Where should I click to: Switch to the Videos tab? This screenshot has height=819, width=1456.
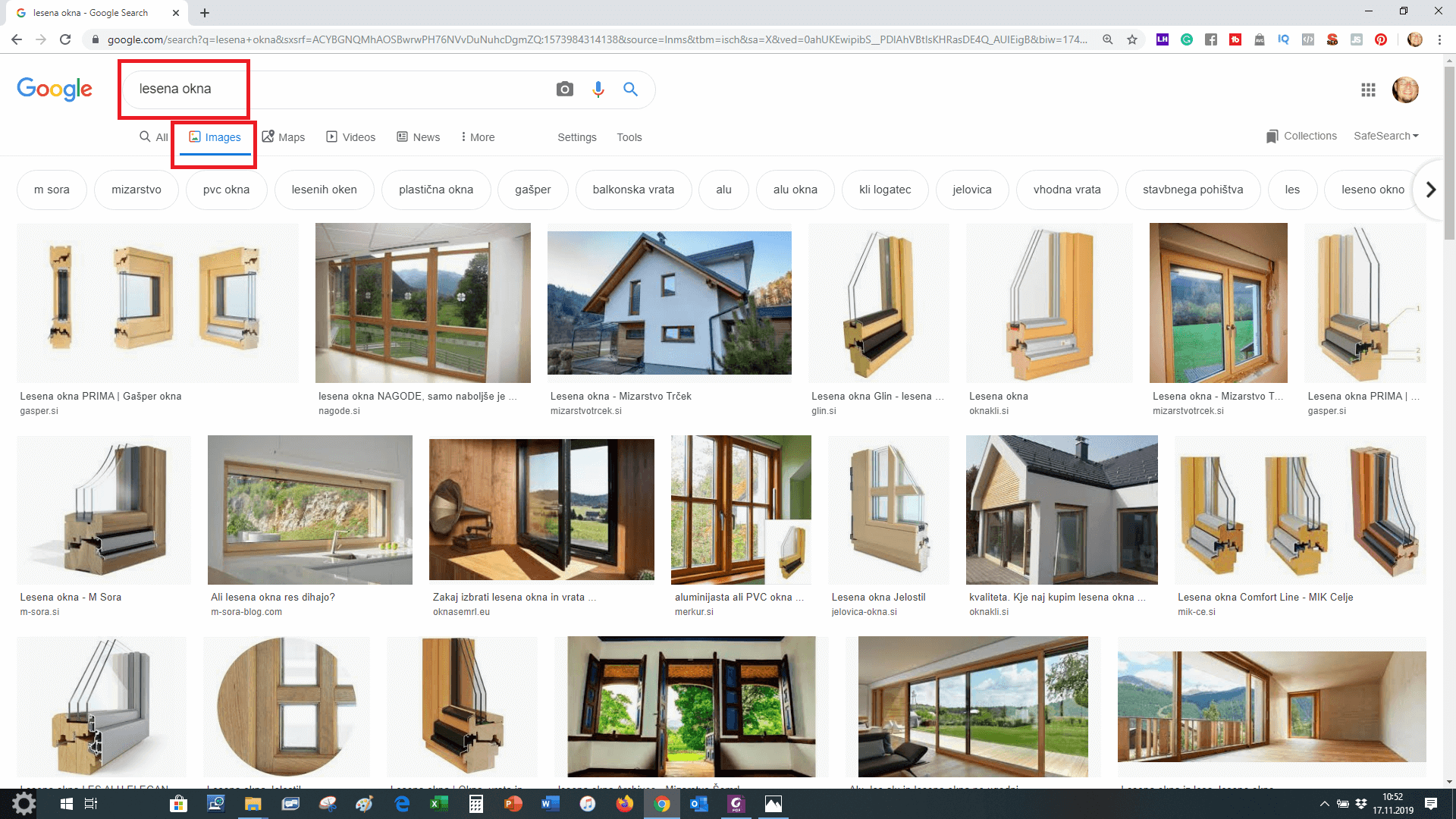pyautogui.click(x=351, y=137)
